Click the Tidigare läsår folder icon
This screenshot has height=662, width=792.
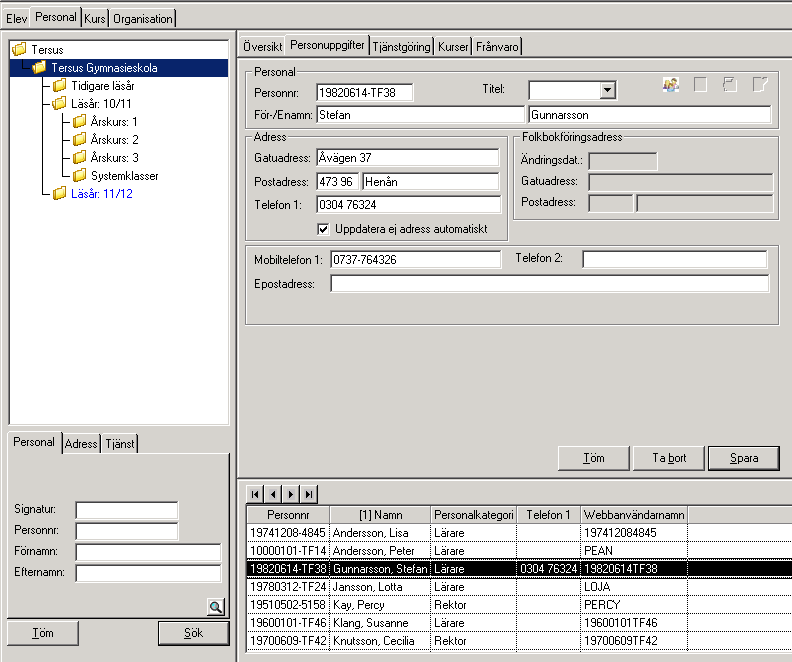[59, 85]
